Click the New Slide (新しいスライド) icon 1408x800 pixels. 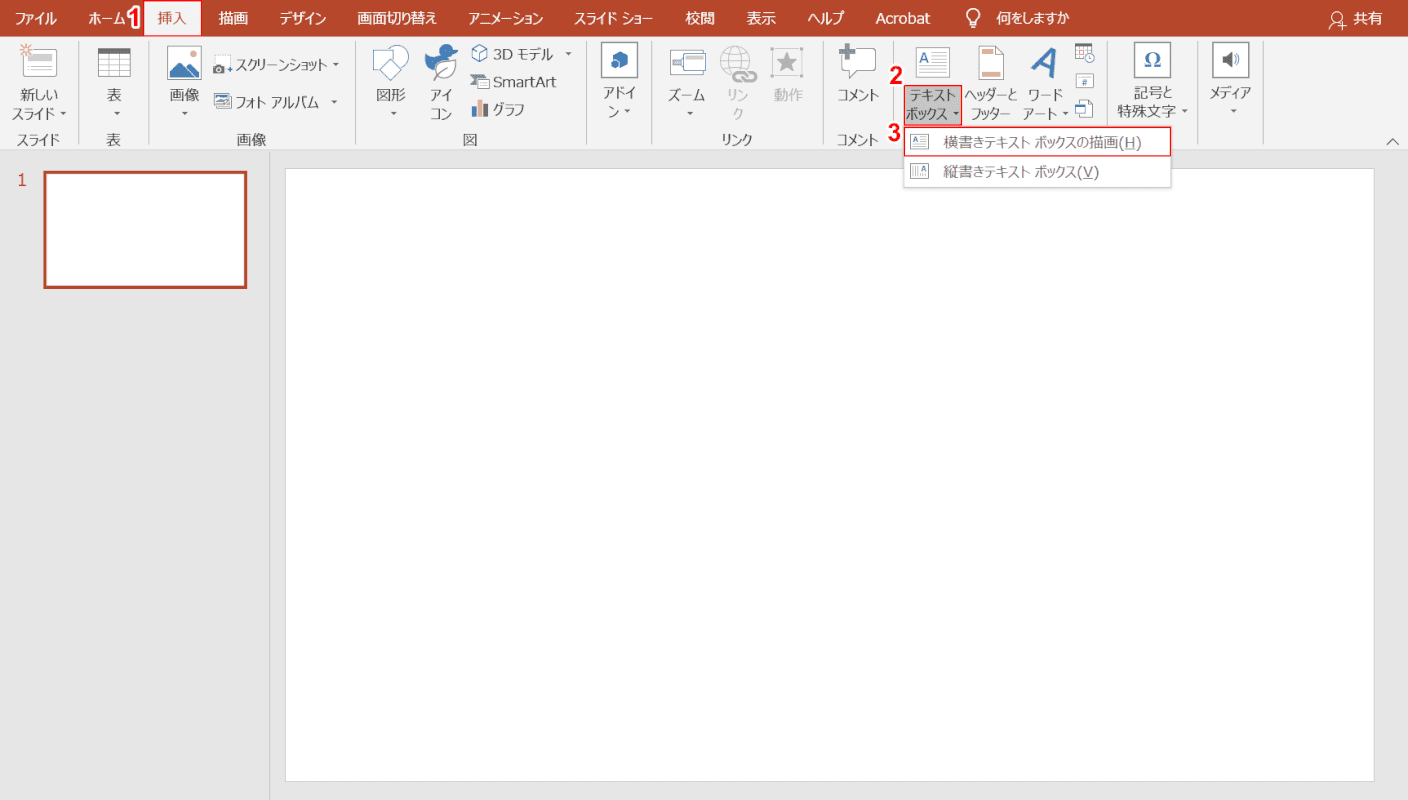39,62
